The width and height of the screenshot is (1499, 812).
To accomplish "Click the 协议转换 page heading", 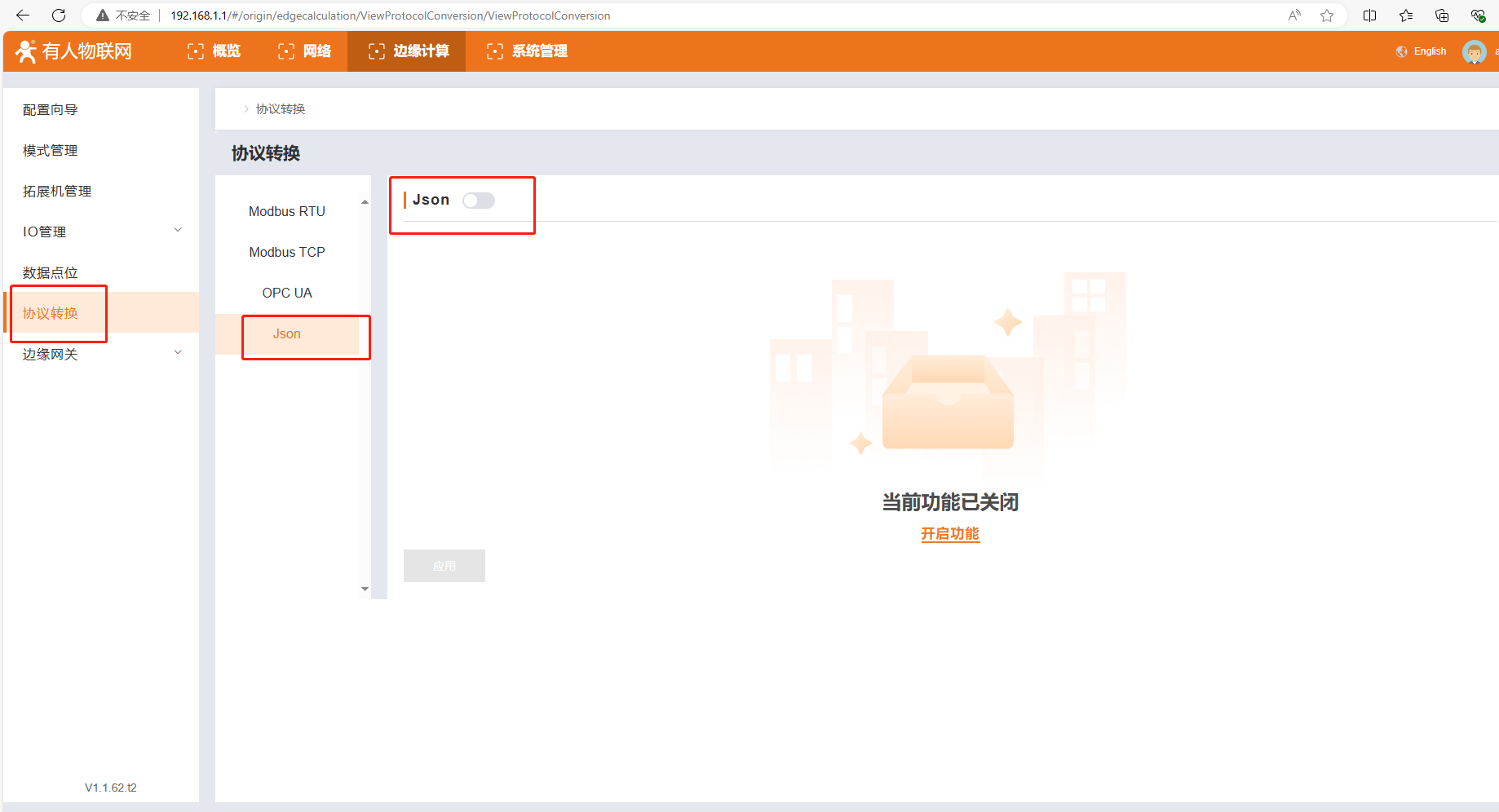I will tap(266, 153).
